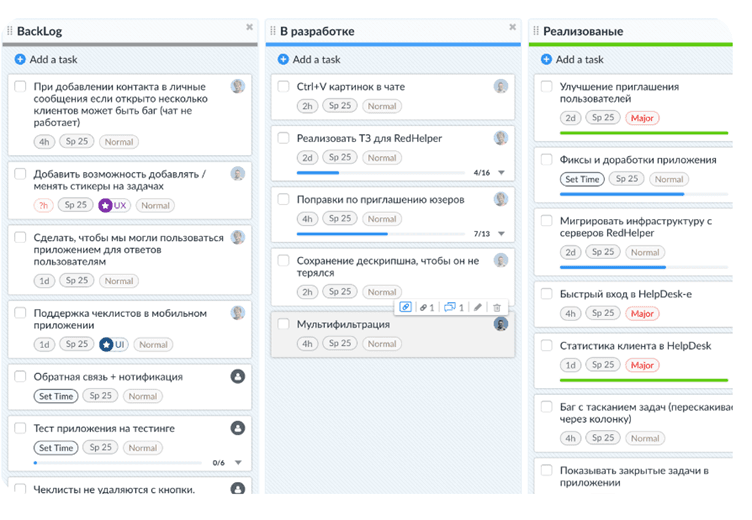Tick the 'Быстрый вход в HelpDesk-е' checkbox

(547, 294)
